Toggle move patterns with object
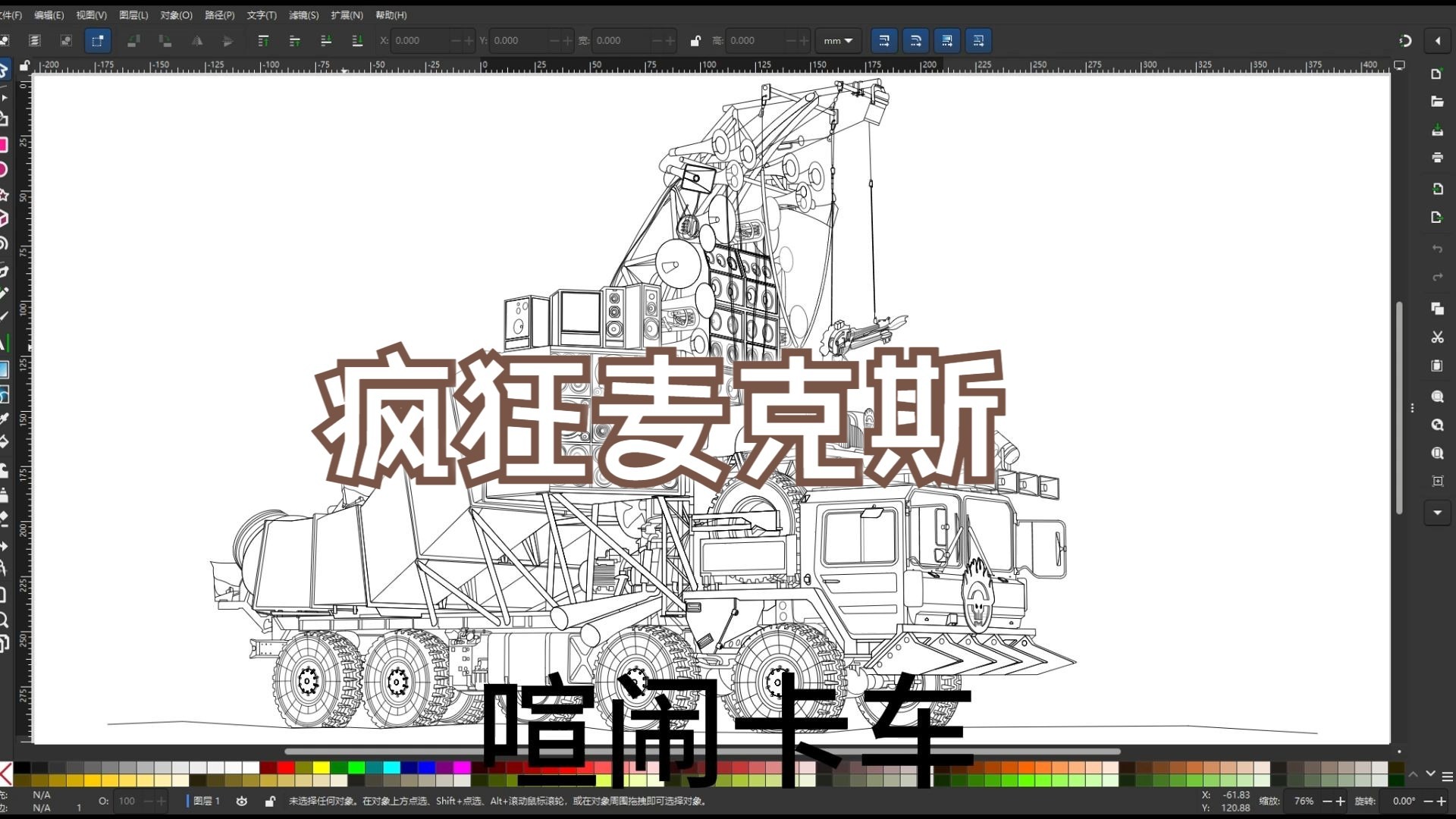1456x819 pixels. click(978, 41)
